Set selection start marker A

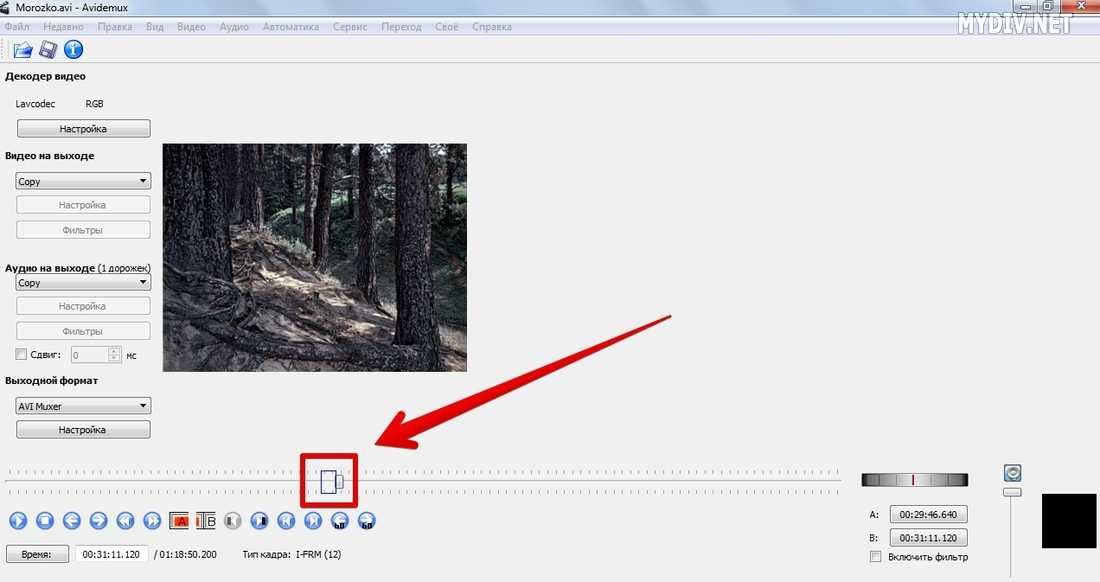tap(179, 521)
